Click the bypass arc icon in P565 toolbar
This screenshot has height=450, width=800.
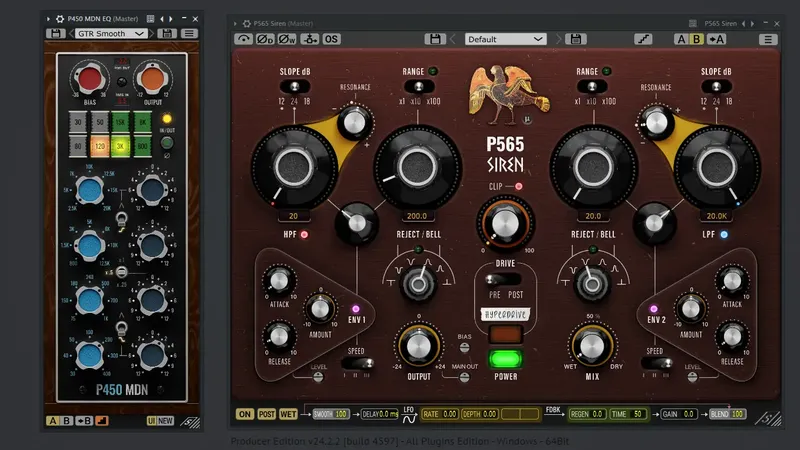(x=244, y=39)
